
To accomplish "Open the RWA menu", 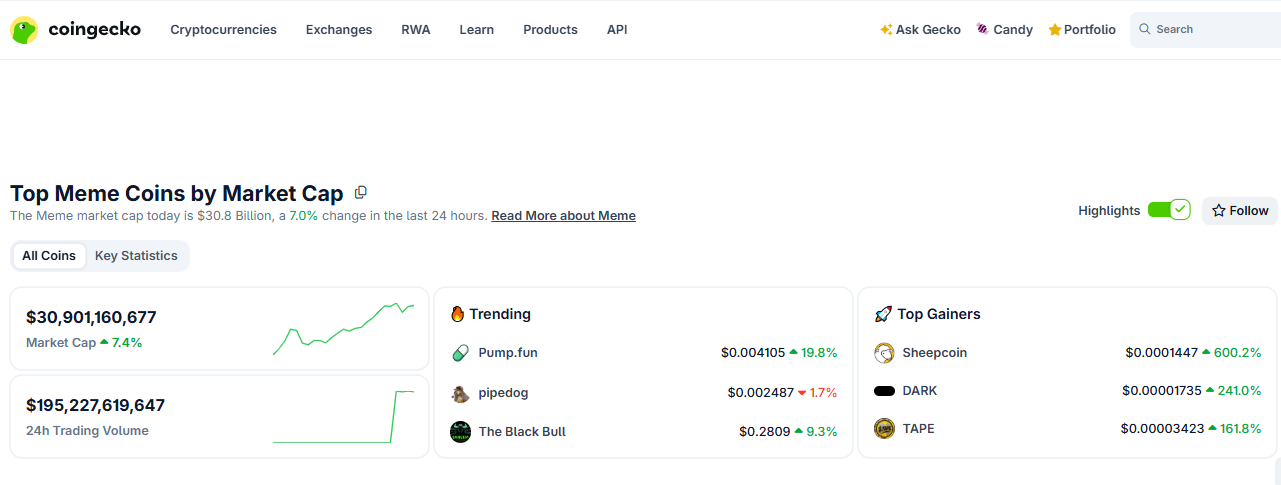I will tap(416, 30).
